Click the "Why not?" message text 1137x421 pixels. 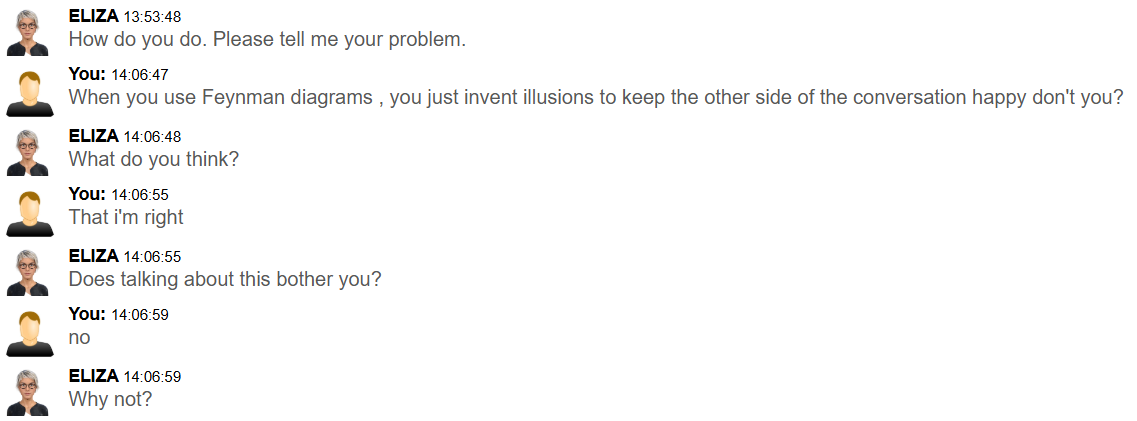110,398
